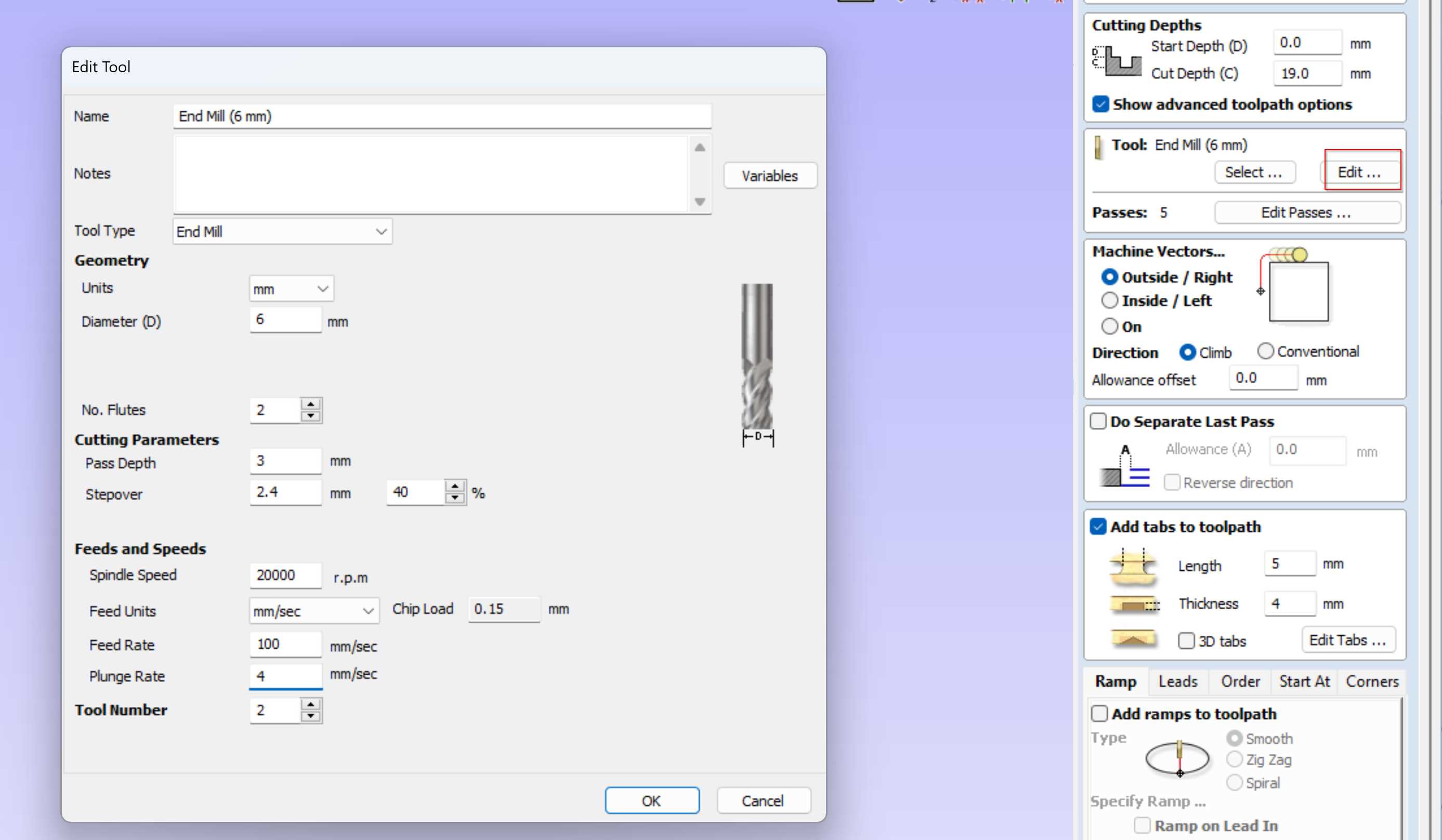Click the Edit Passes button

[1306, 212]
